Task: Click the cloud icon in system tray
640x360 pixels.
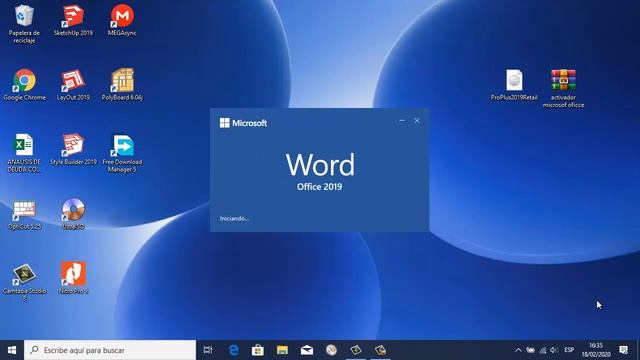Action: tap(530, 350)
